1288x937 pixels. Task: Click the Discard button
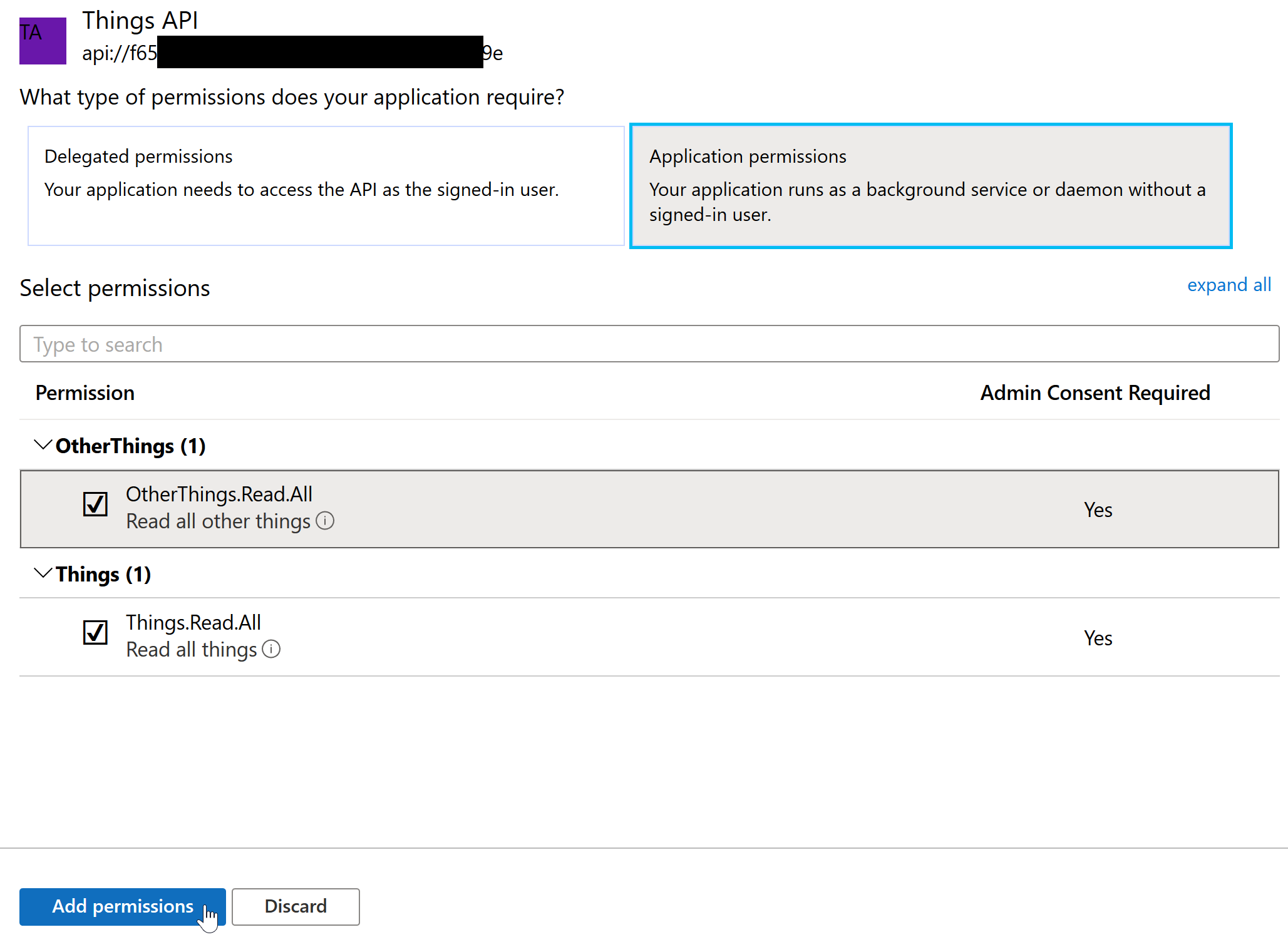coord(295,906)
